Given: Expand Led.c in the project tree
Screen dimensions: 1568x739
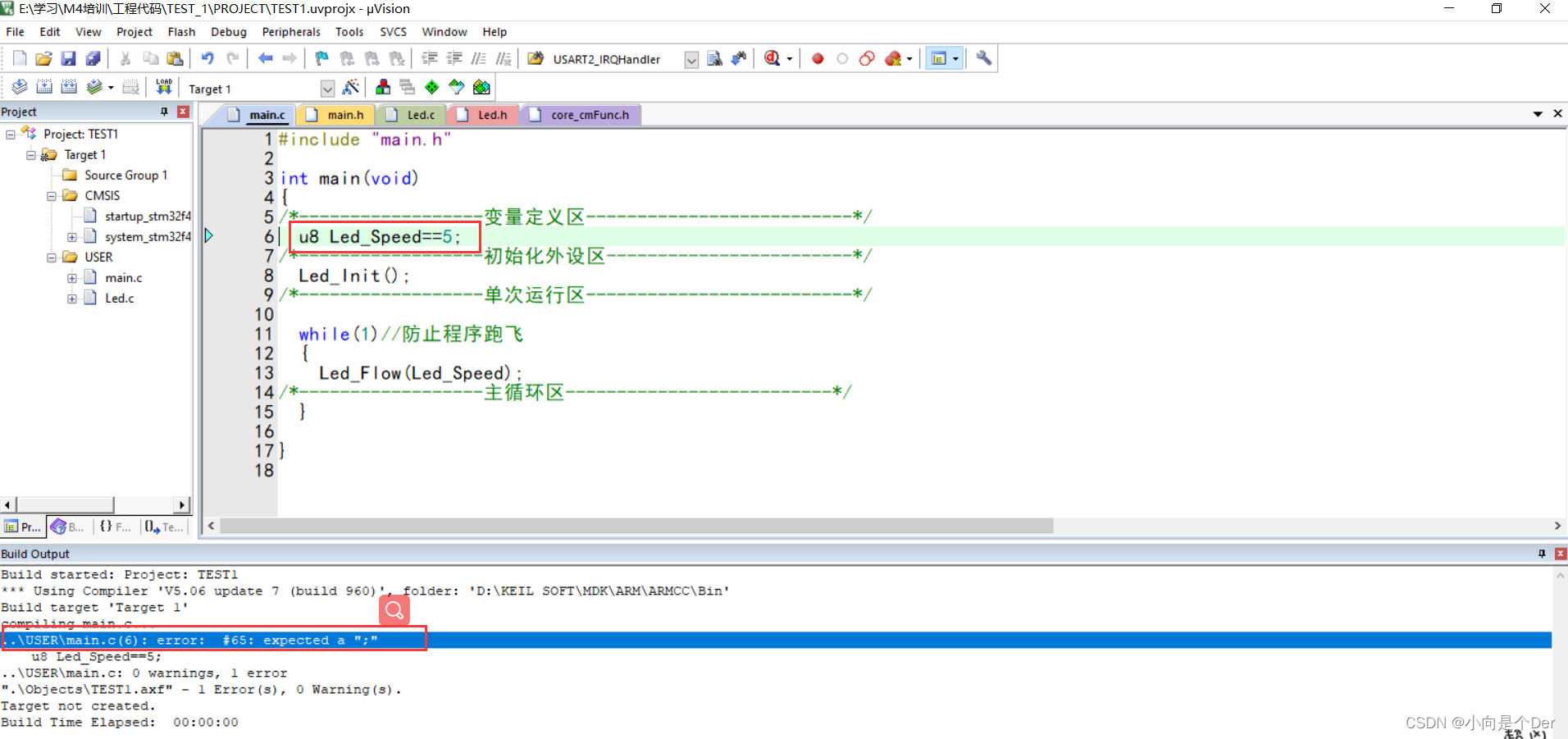Looking at the screenshot, I should [72, 299].
